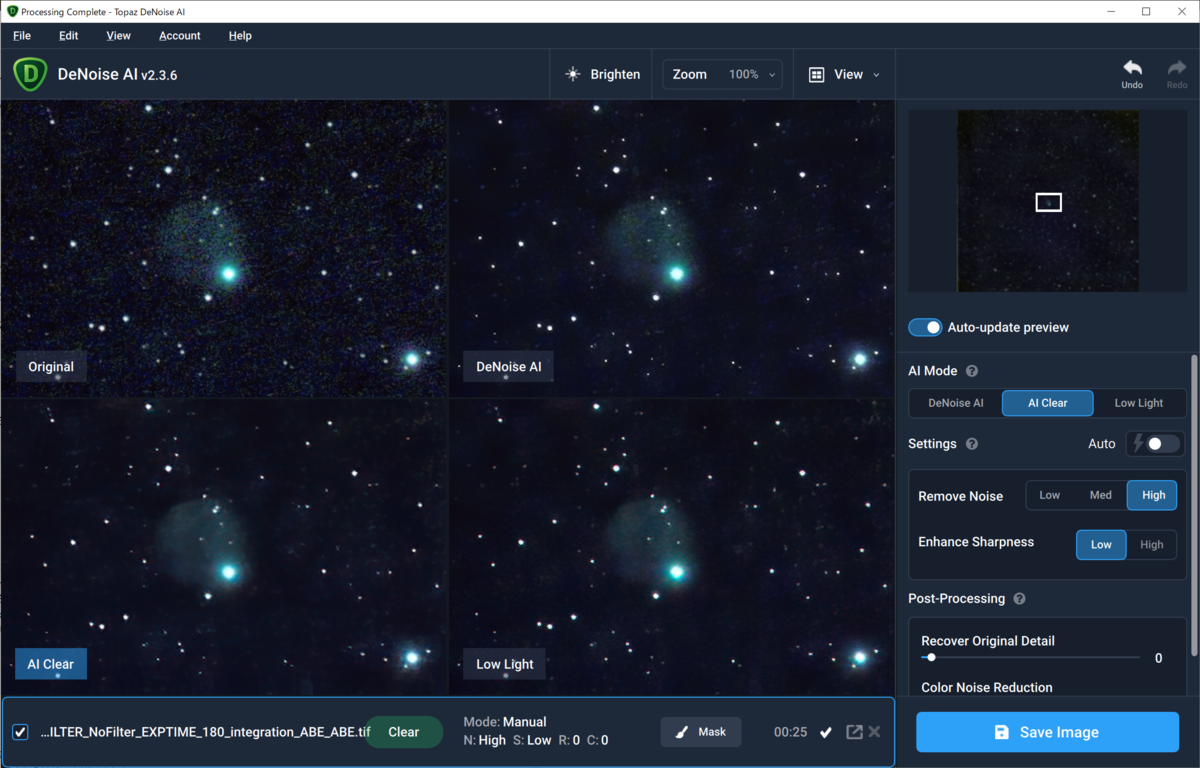Click the View grid layout icon
This screenshot has width=1200, height=768.
[x=816, y=74]
